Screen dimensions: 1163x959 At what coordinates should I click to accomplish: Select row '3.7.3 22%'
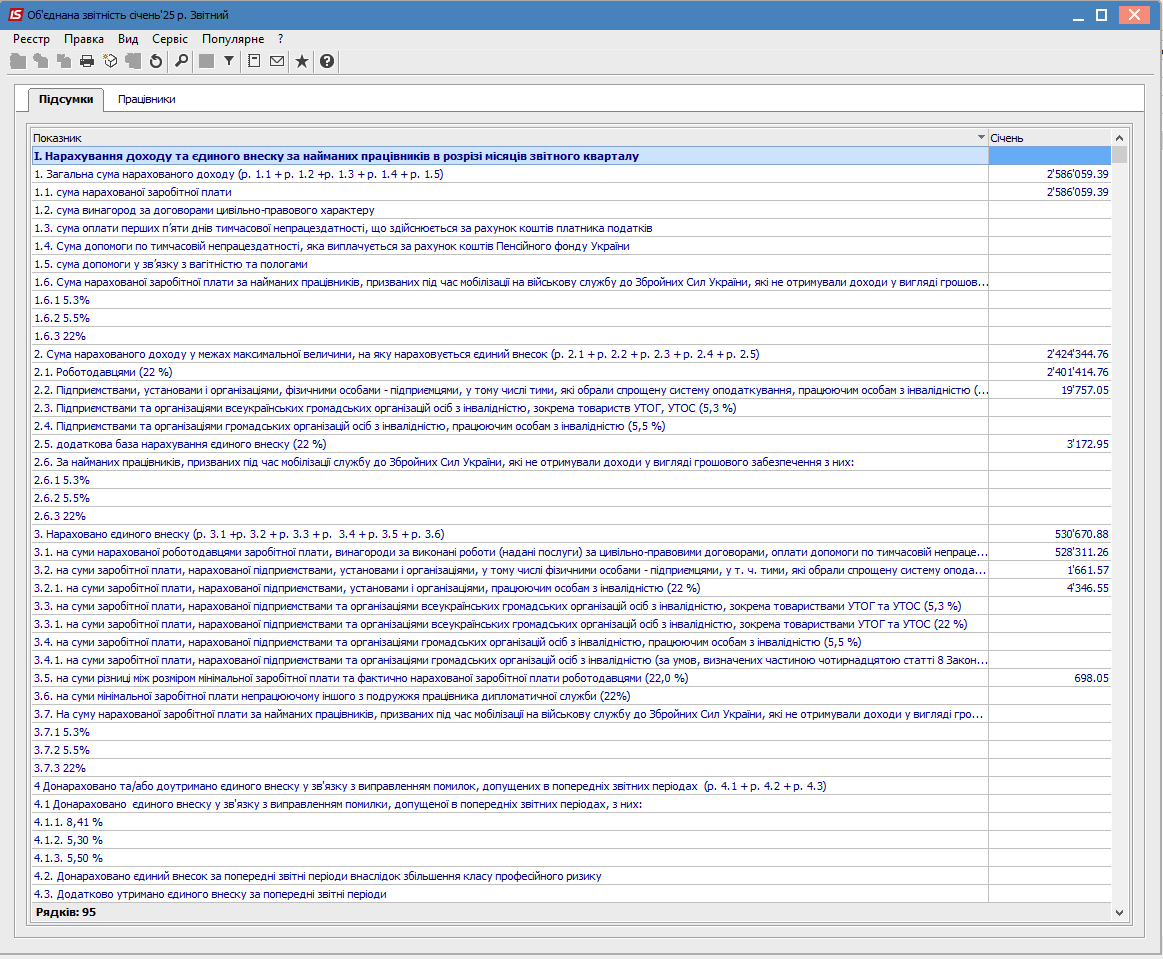pos(571,768)
